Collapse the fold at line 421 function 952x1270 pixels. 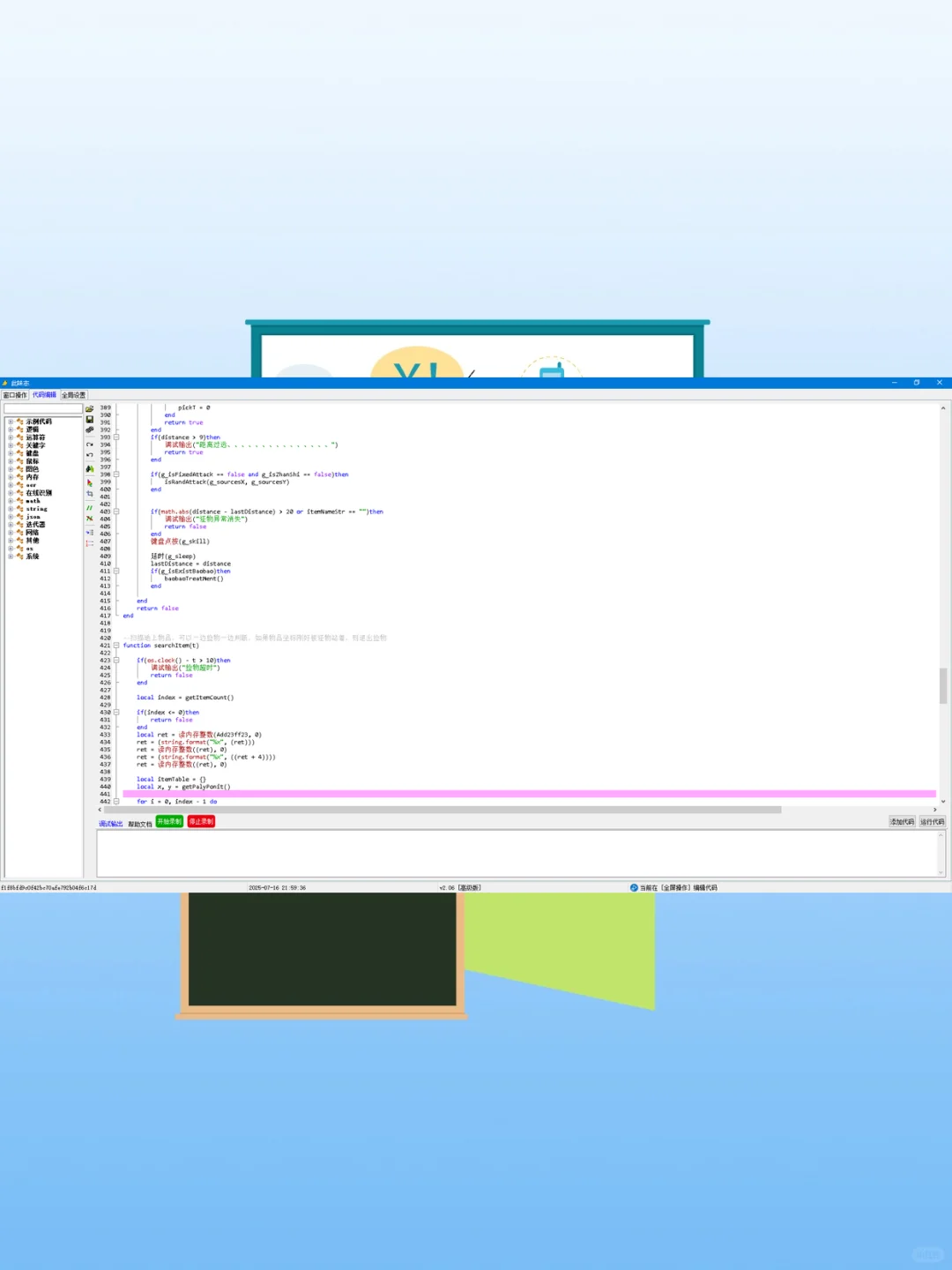tap(116, 646)
